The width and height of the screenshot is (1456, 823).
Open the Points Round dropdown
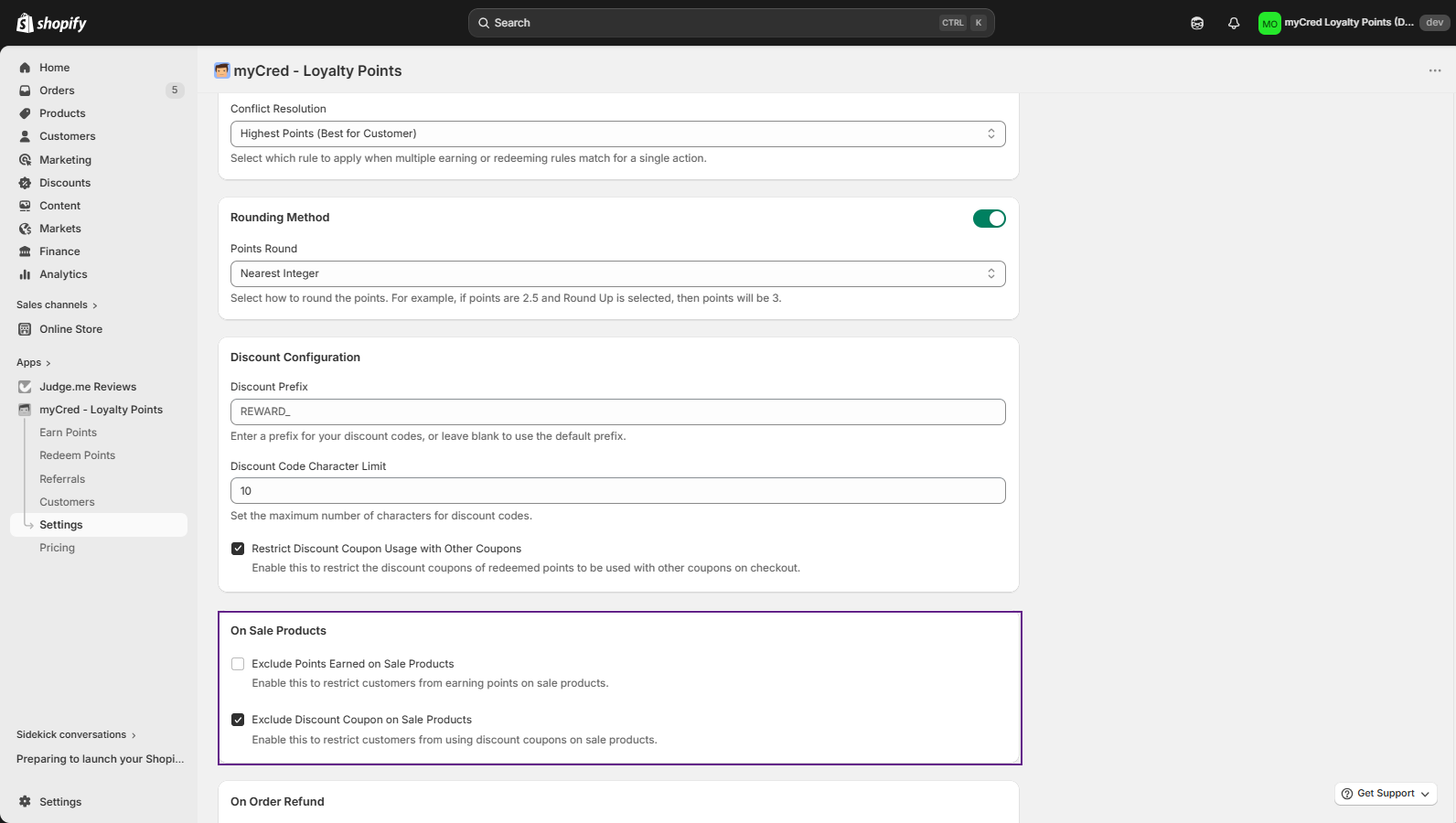coord(617,273)
